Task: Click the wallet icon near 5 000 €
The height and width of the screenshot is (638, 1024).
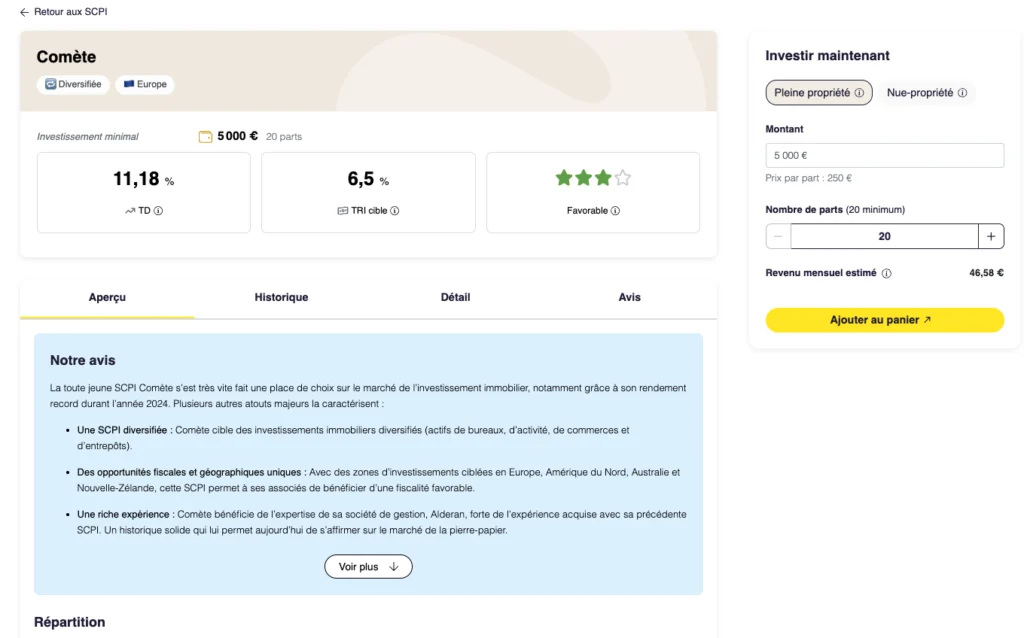Action: (x=205, y=135)
